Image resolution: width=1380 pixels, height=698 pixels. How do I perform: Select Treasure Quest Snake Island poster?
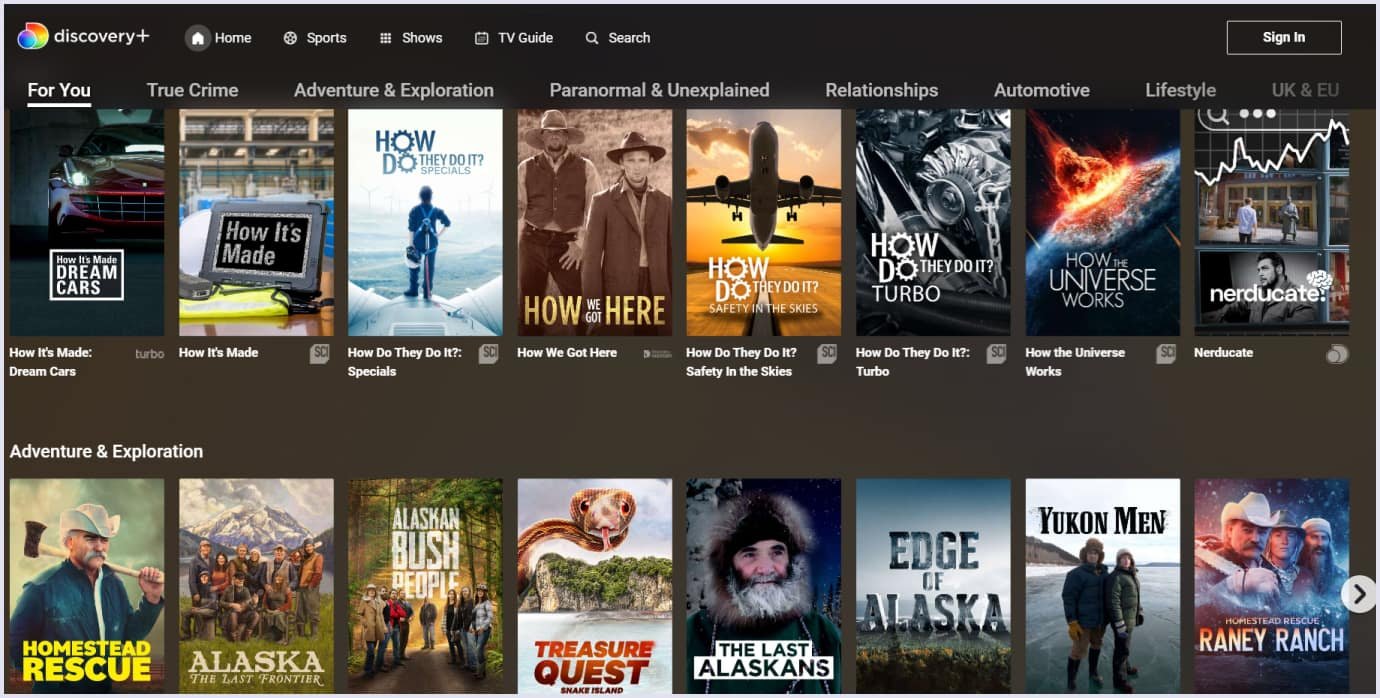click(595, 586)
